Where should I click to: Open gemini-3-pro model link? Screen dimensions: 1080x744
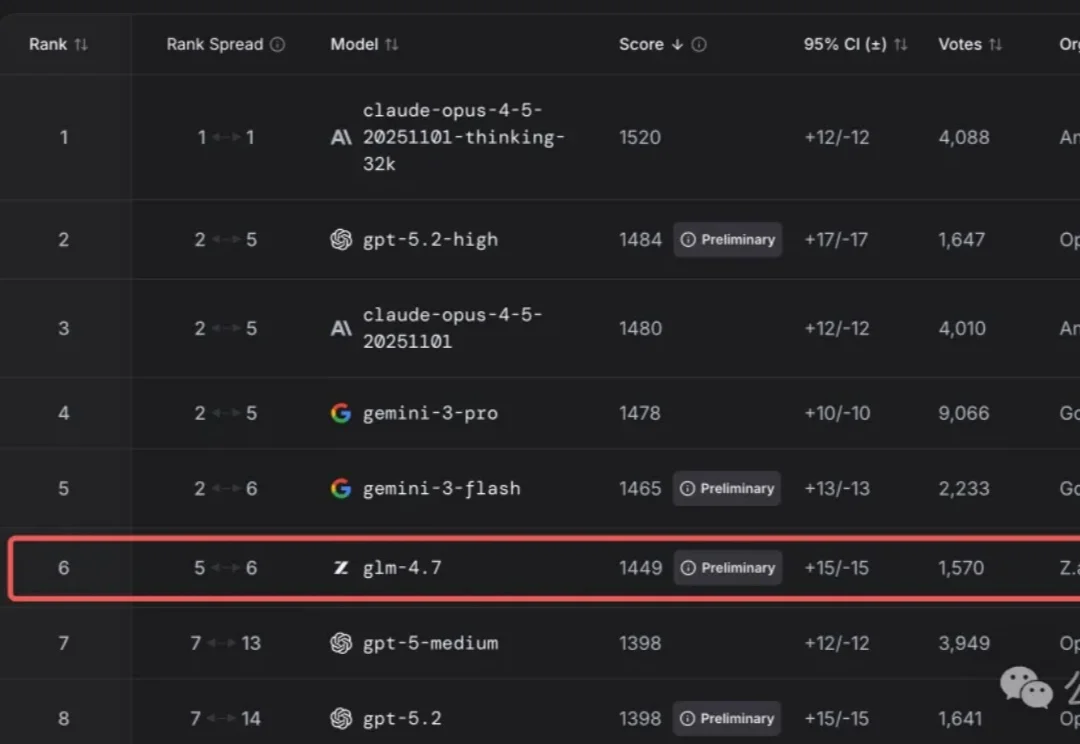click(x=430, y=413)
